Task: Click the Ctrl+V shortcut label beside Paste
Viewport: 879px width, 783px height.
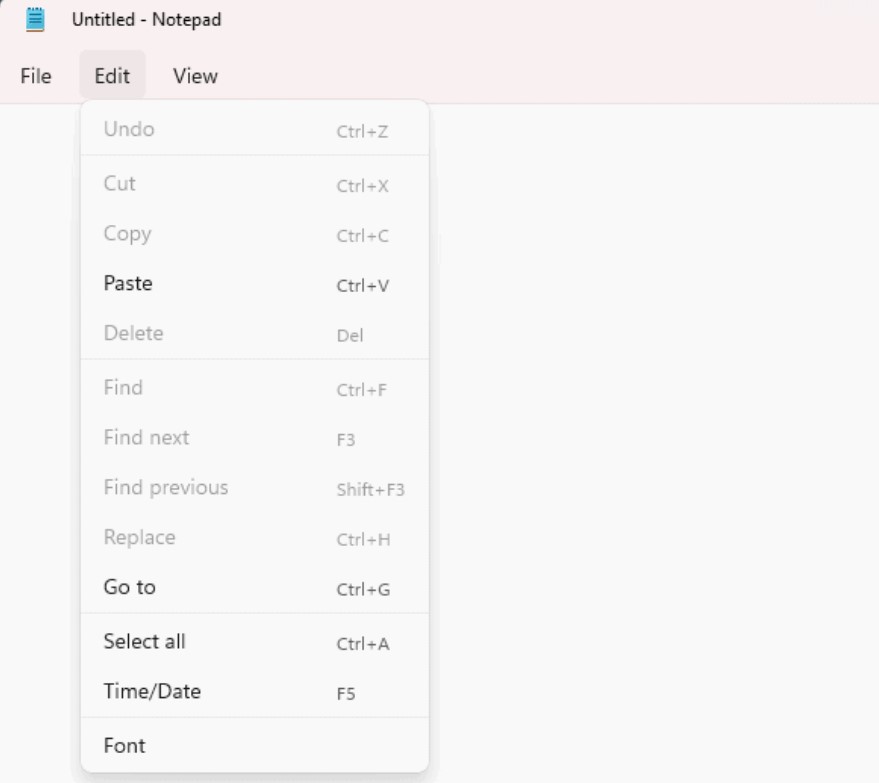Action: pyautogui.click(x=363, y=286)
